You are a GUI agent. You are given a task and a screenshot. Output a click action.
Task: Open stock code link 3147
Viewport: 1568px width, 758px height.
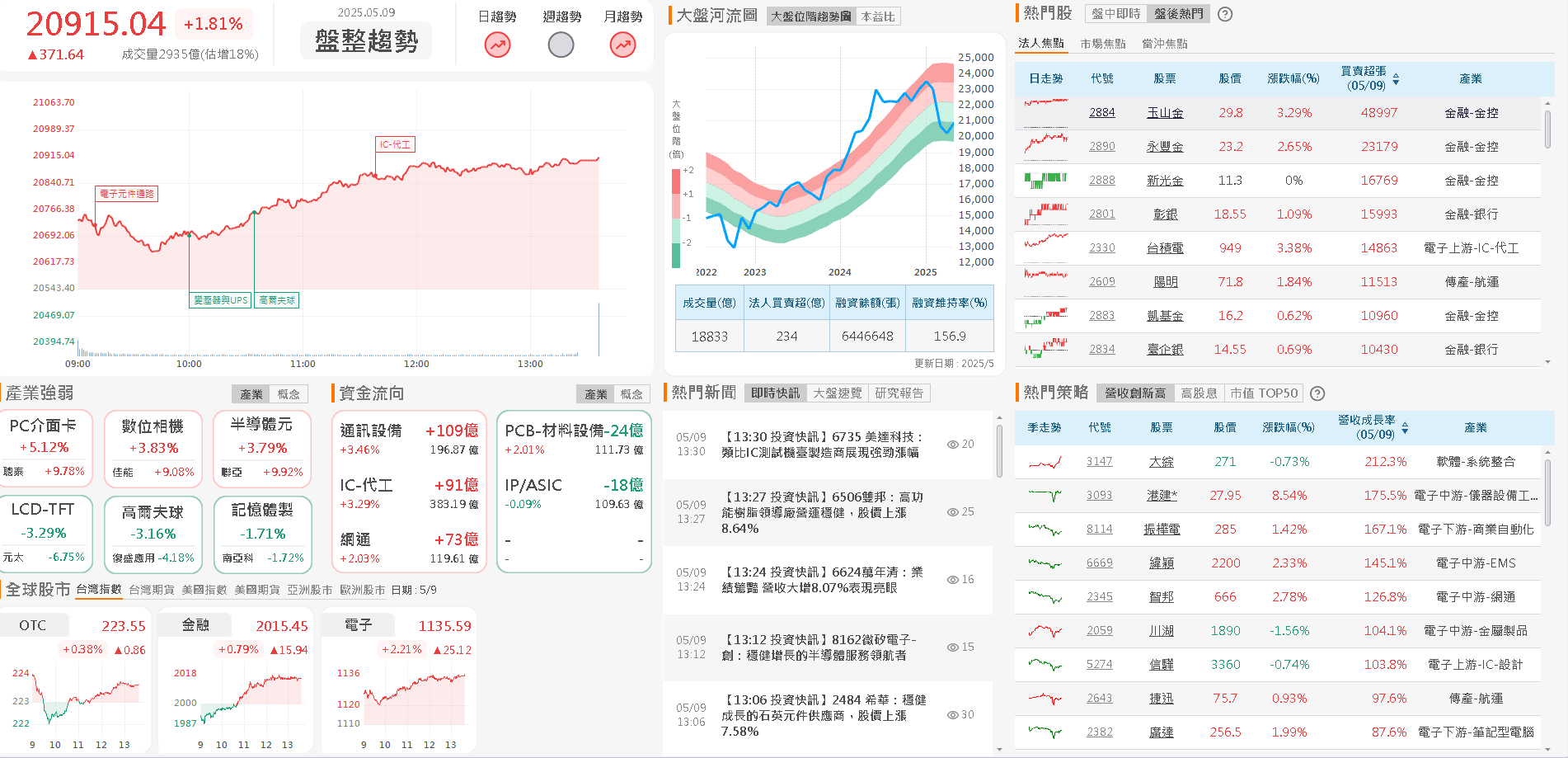point(1100,462)
